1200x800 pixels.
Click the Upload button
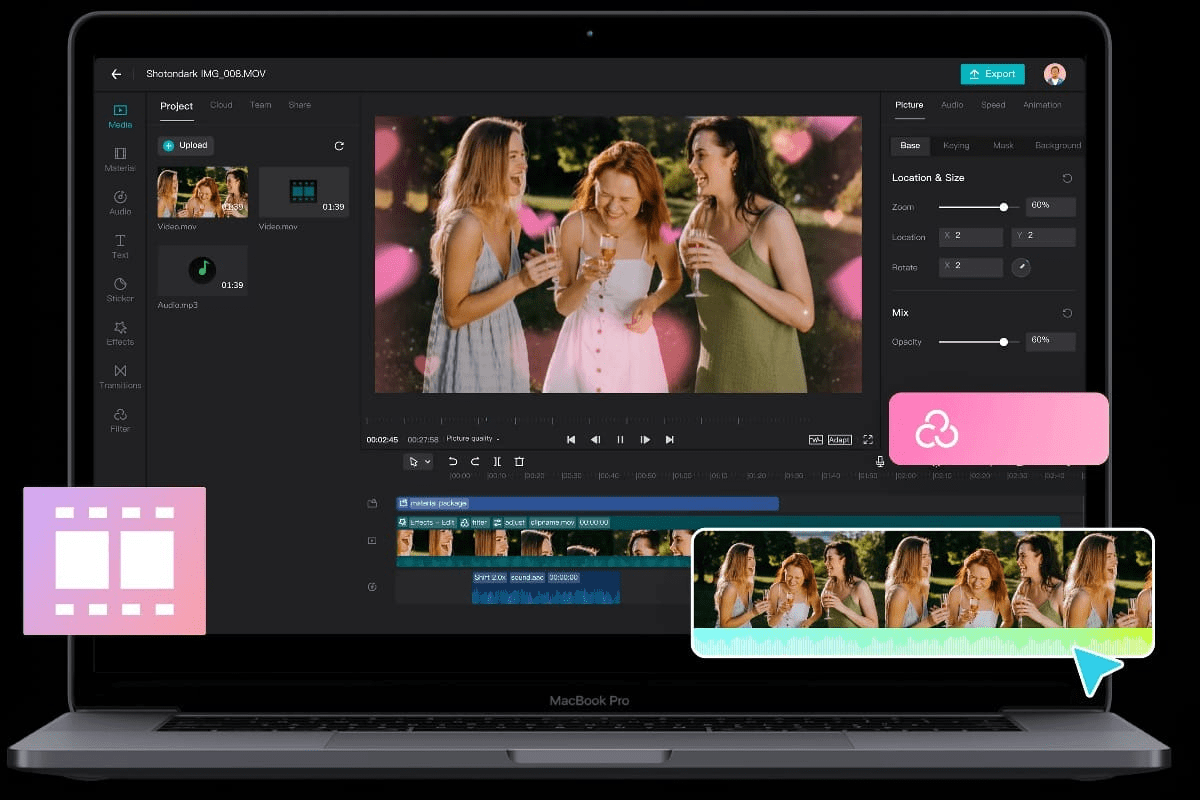(x=186, y=146)
